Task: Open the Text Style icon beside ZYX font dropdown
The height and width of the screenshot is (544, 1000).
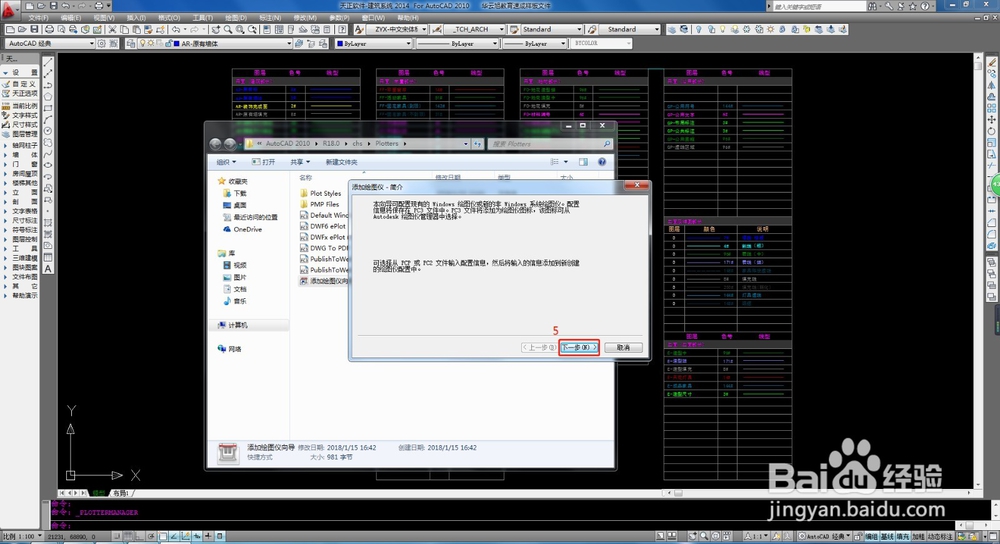Action: (x=360, y=29)
